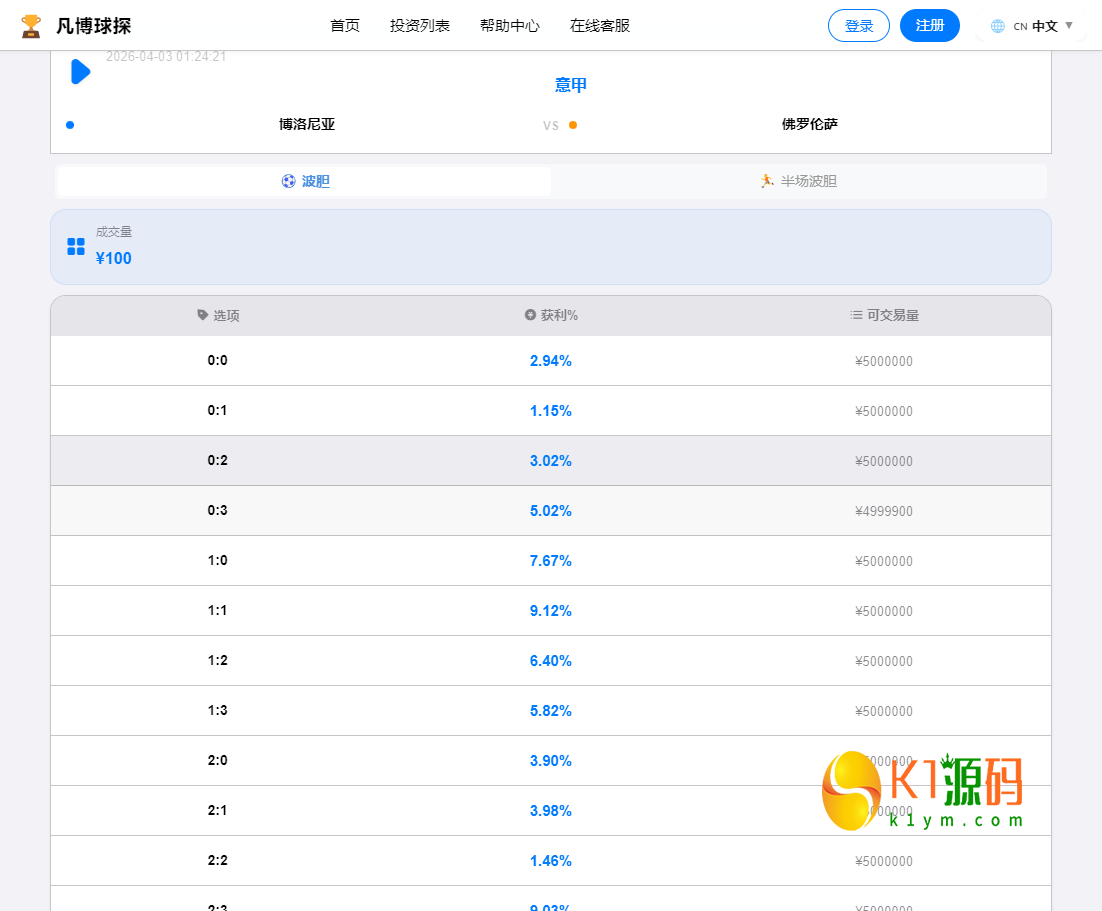Click the tag icon in 选项 column header

(x=201, y=315)
